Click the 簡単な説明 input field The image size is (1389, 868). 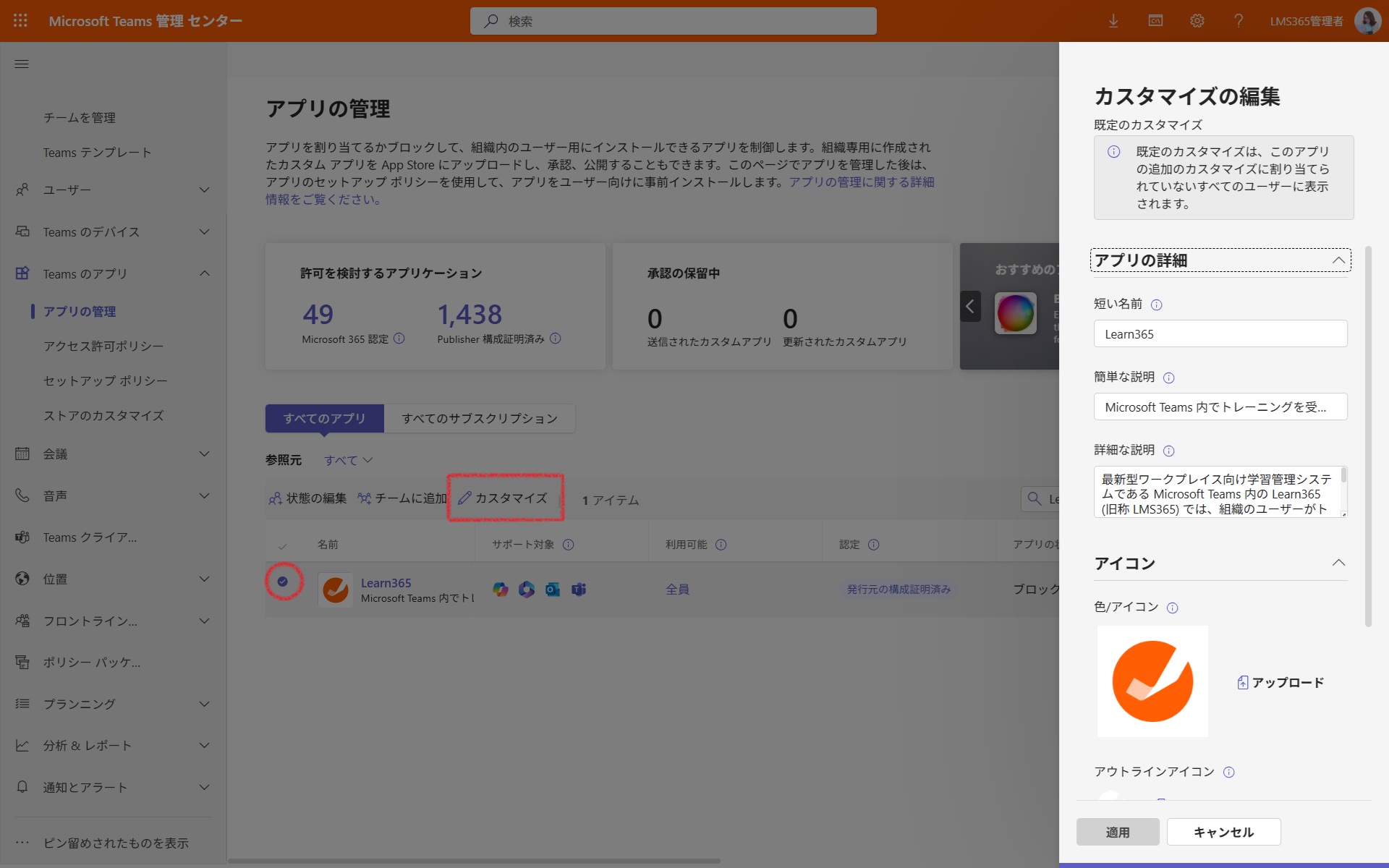[x=1220, y=407]
